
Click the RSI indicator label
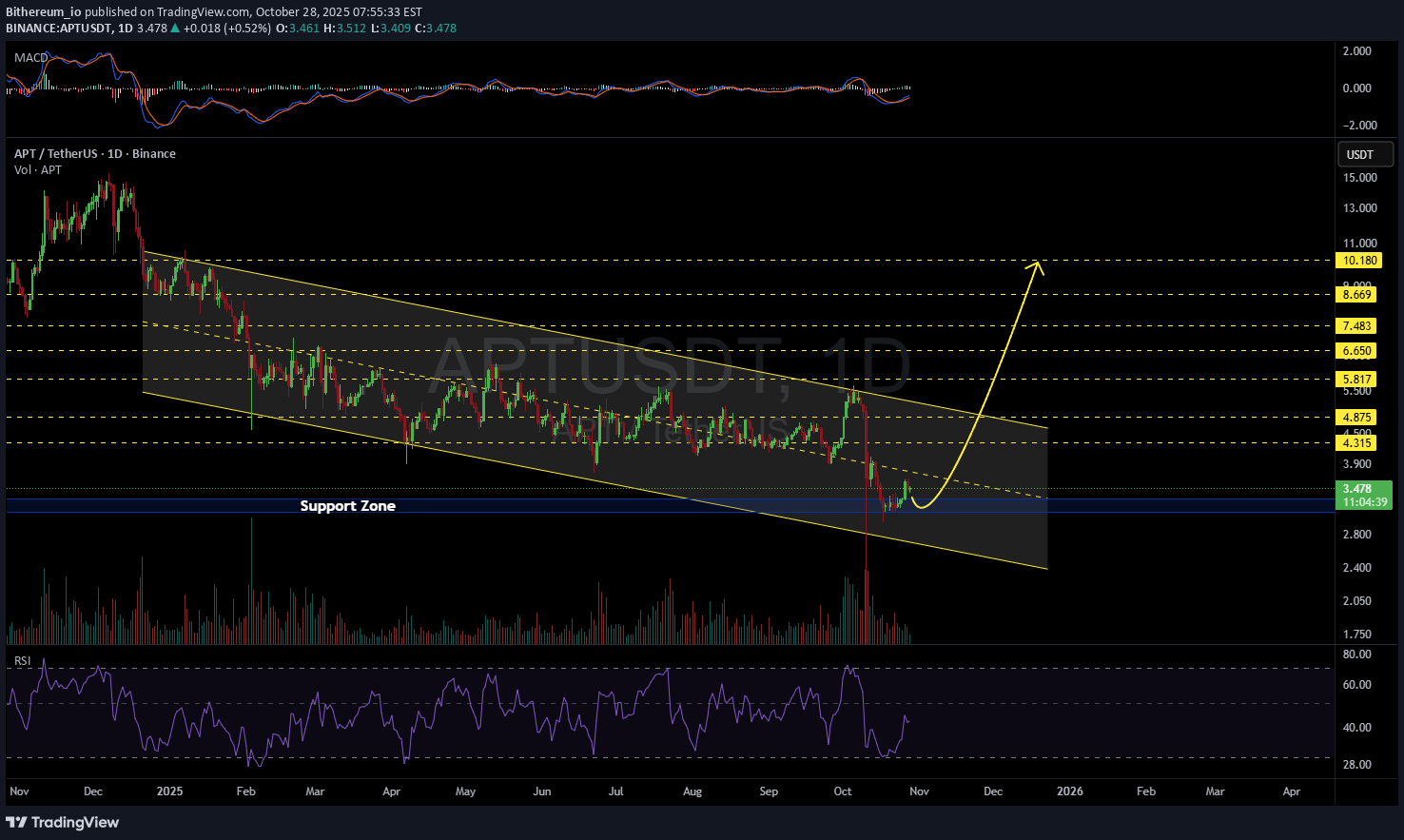22,661
